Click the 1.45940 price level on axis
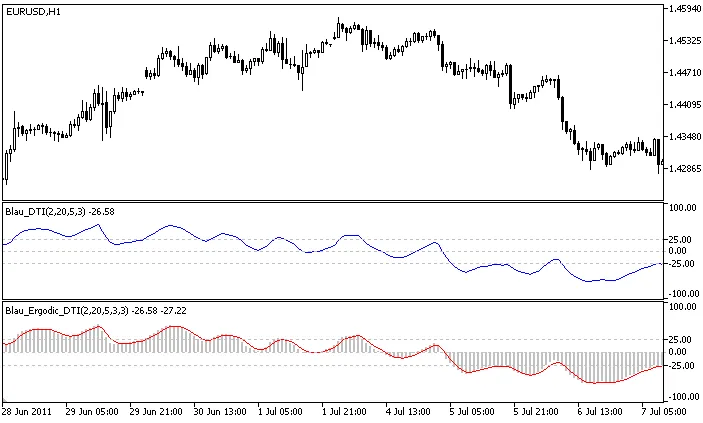Viewport: 703px width, 423px height. pos(683,9)
